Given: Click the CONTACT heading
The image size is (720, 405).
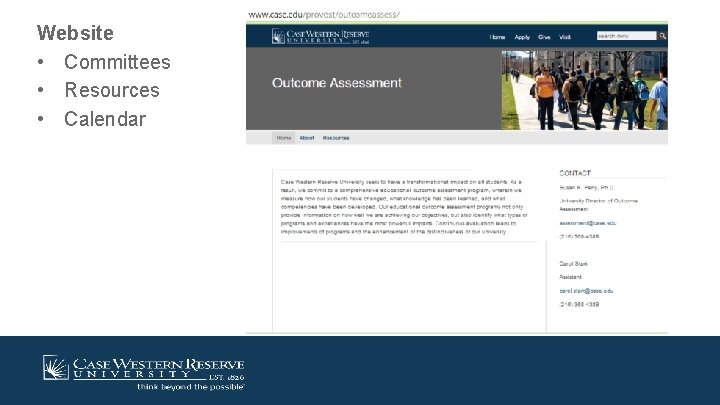Looking at the screenshot, I should (575, 173).
